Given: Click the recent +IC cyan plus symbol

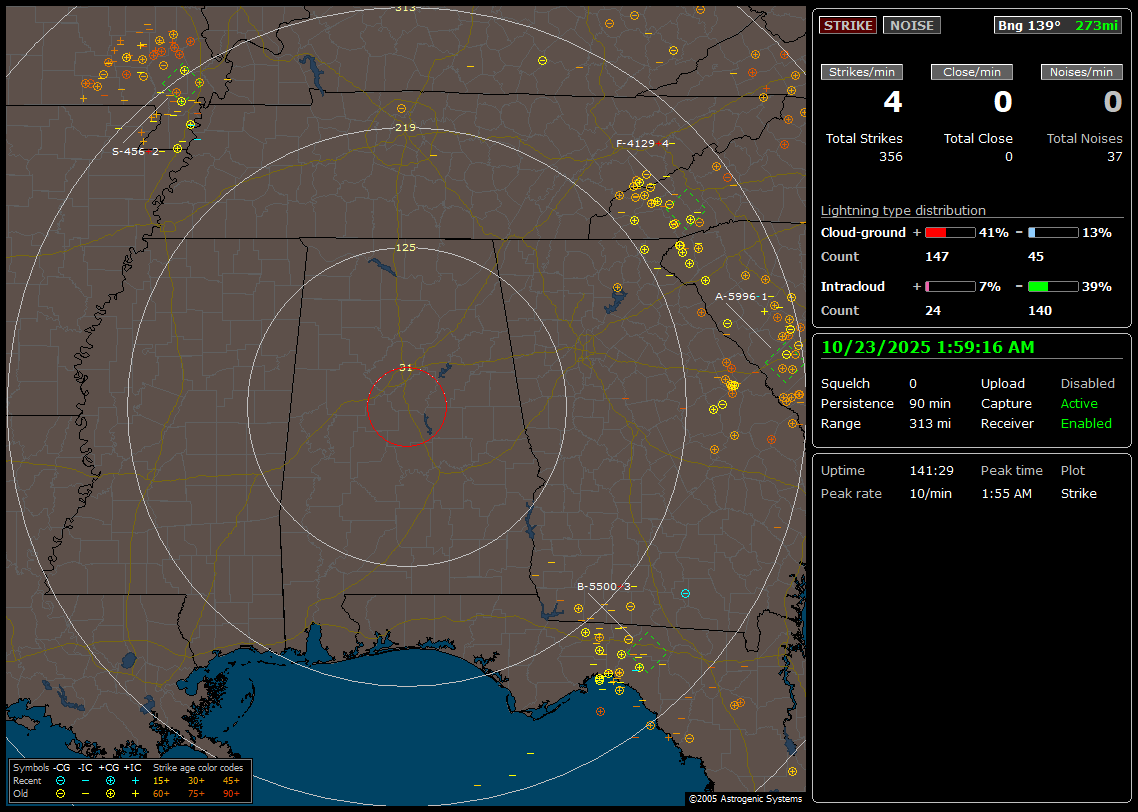Looking at the screenshot, I should [135, 780].
